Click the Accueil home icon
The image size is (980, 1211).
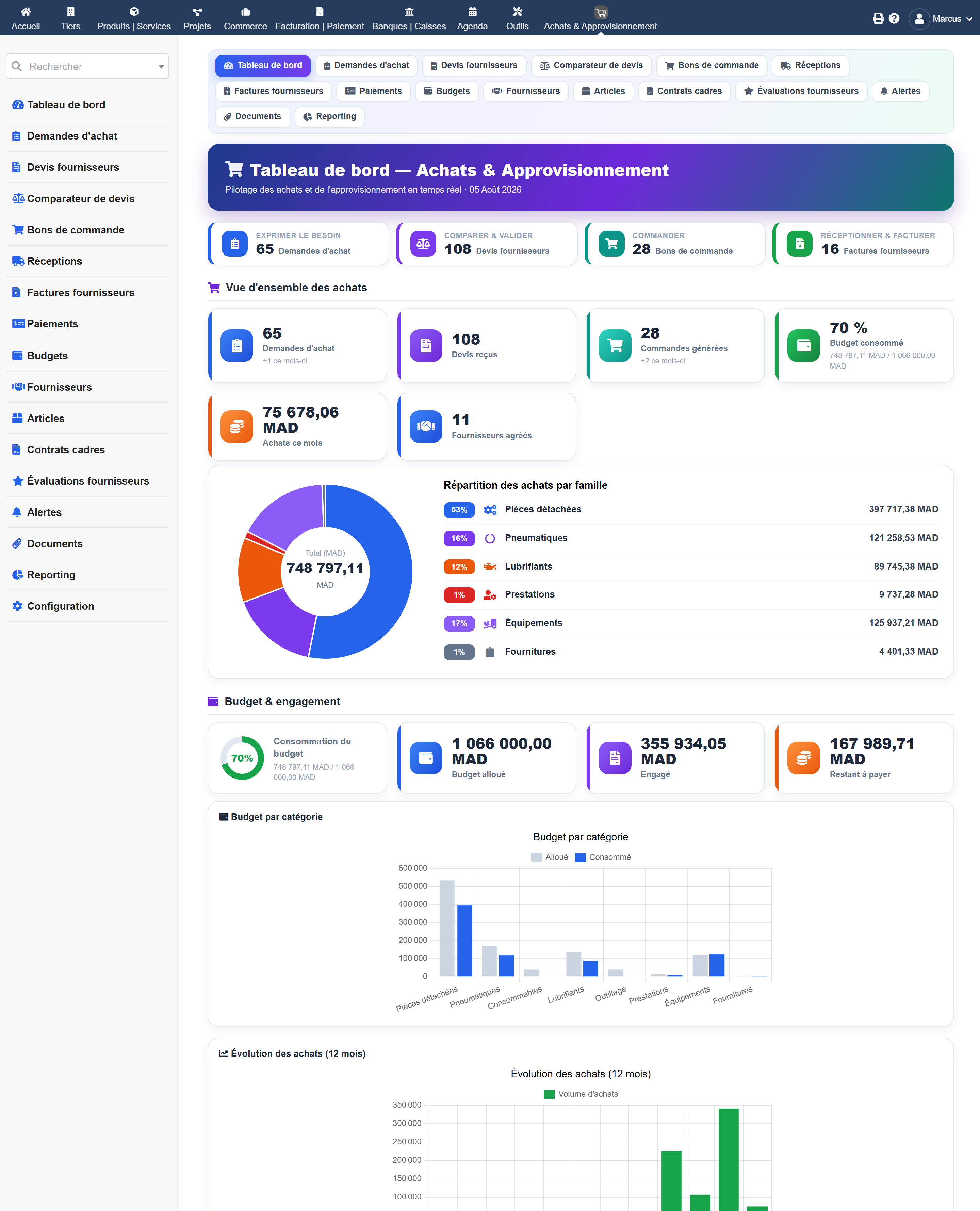click(x=26, y=11)
